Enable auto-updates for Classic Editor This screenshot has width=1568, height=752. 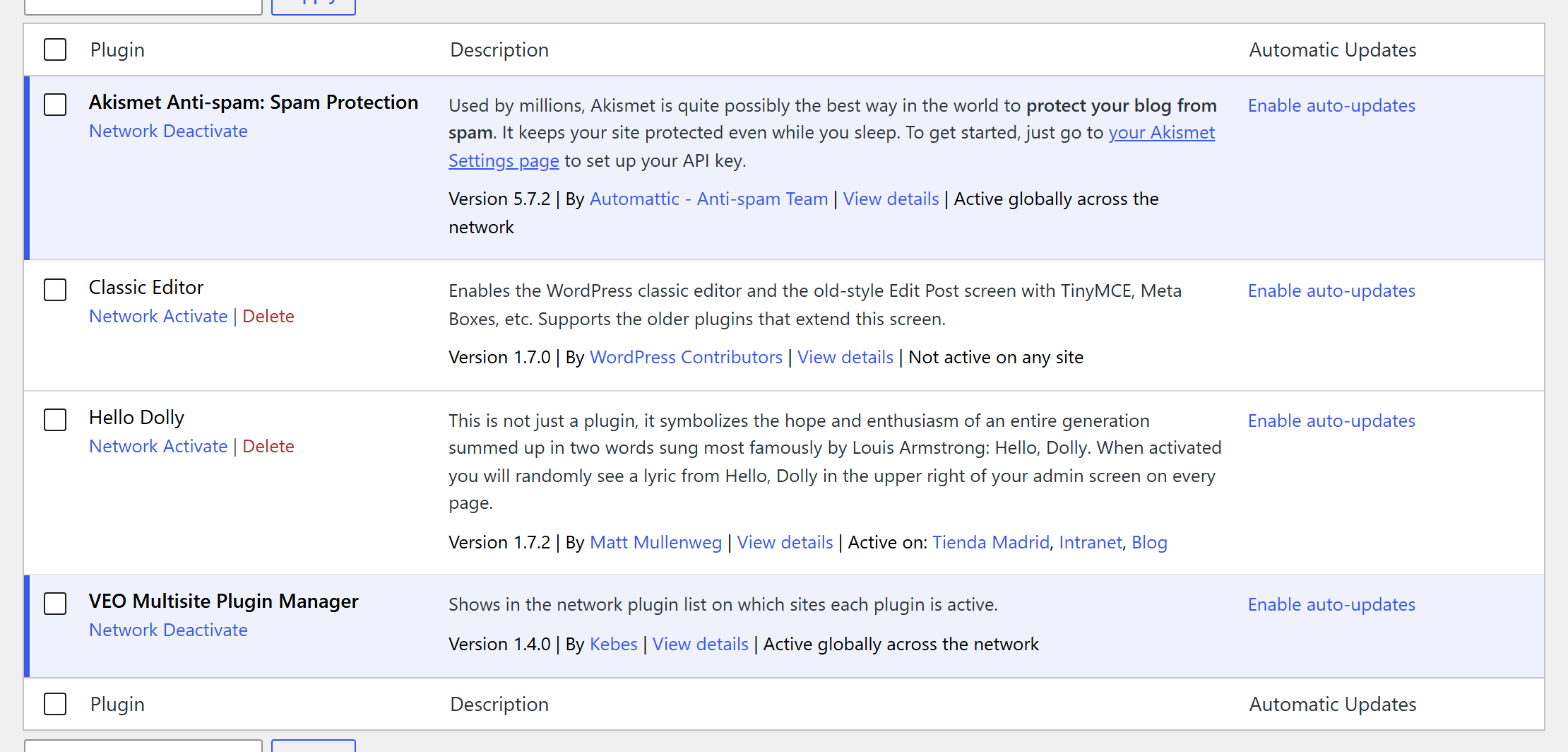tap(1331, 291)
